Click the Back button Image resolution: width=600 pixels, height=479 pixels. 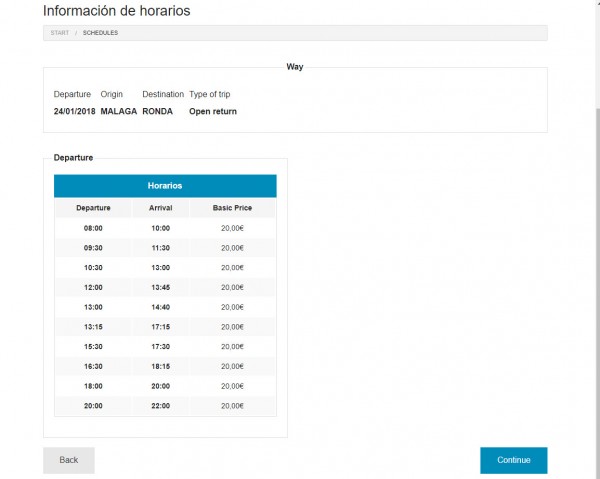coord(69,460)
